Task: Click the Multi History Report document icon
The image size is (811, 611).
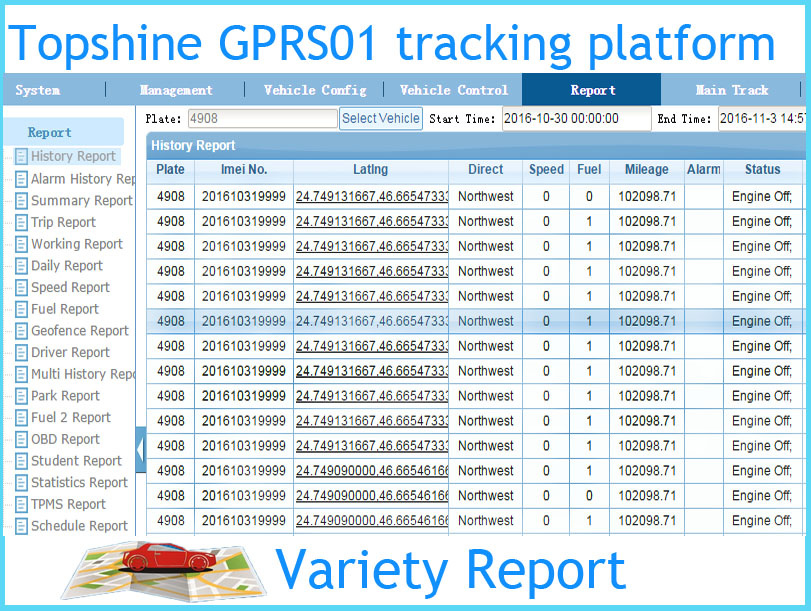Action: click(x=21, y=375)
